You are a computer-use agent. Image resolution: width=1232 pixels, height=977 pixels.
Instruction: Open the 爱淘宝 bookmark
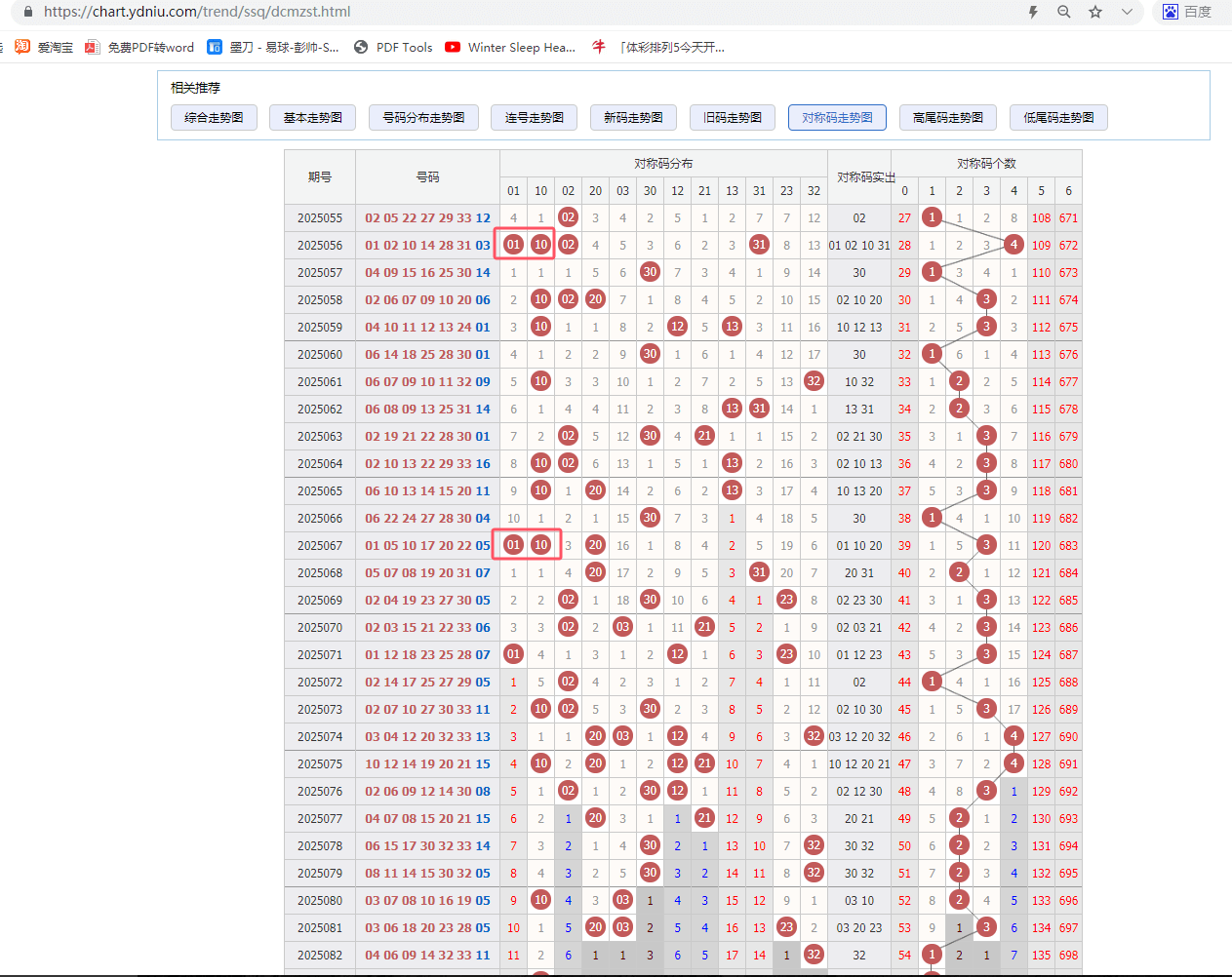(45, 47)
